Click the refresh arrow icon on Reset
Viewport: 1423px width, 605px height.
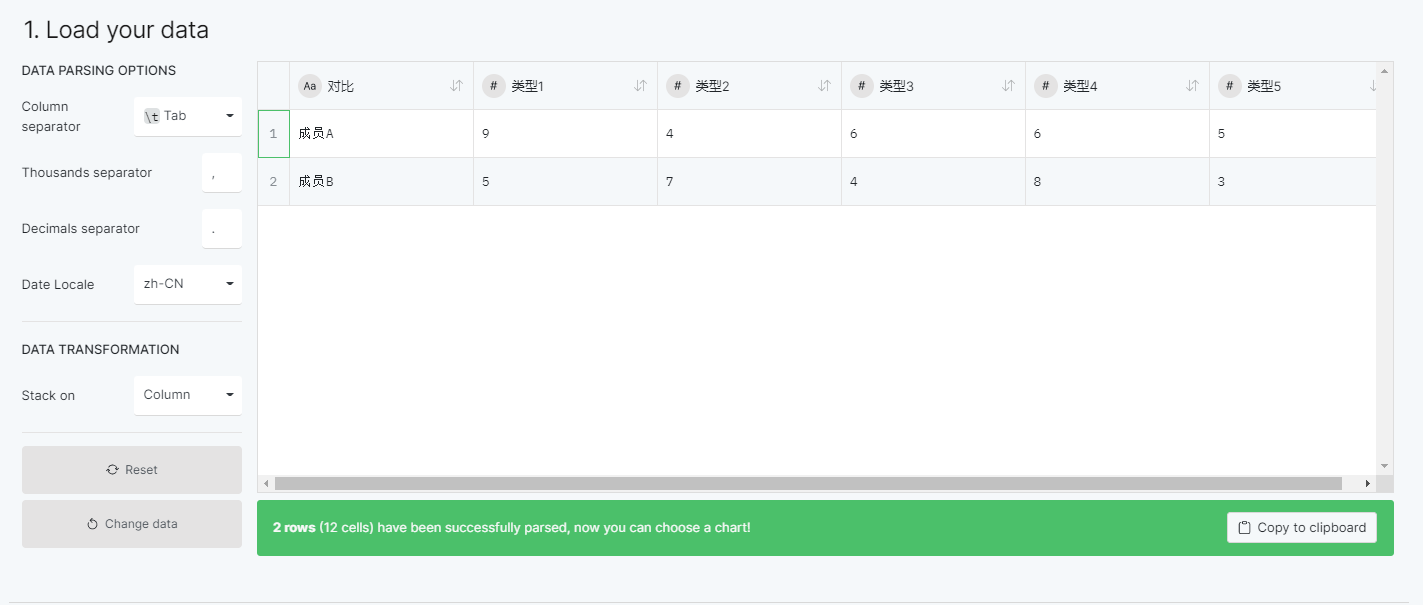112,469
